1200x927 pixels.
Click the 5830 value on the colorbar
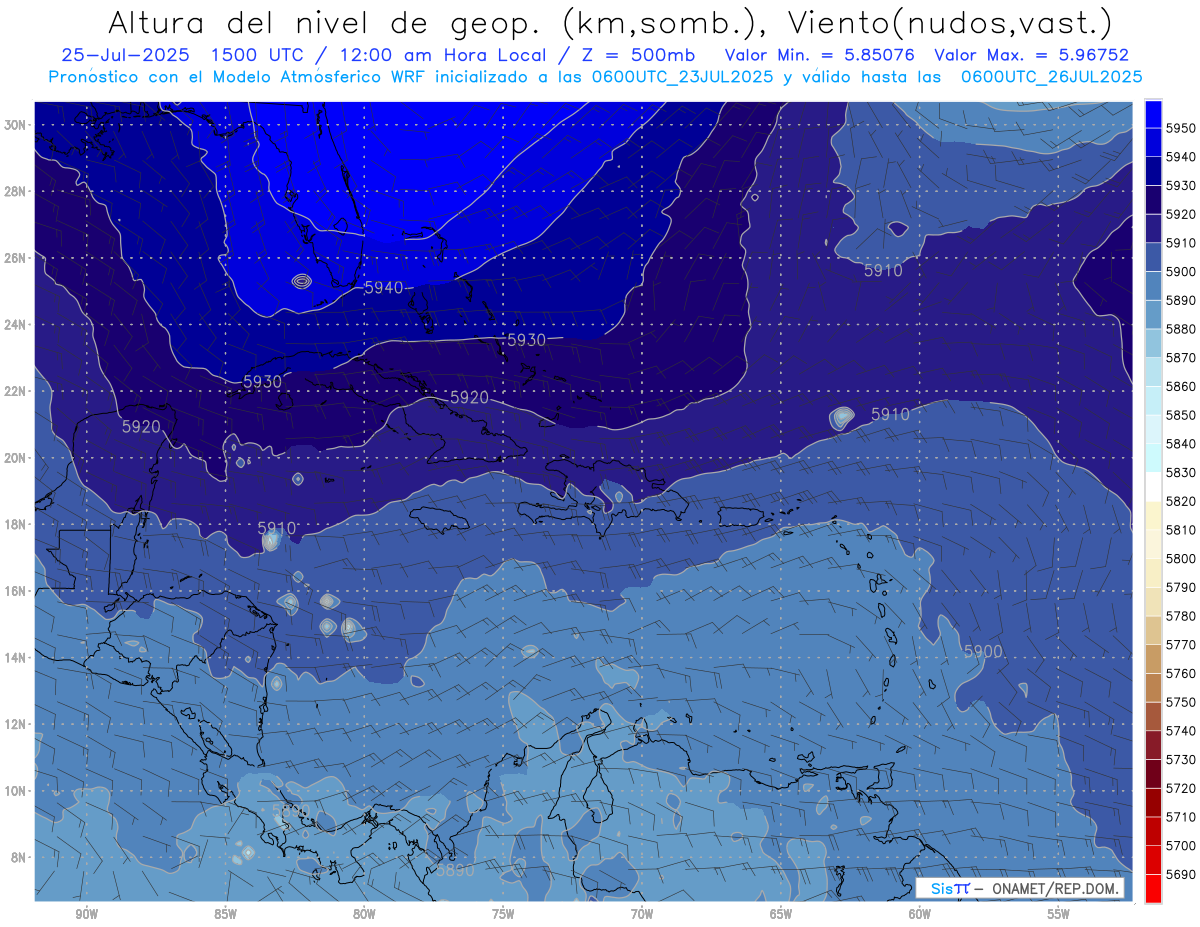click(x=1181, y=472)
